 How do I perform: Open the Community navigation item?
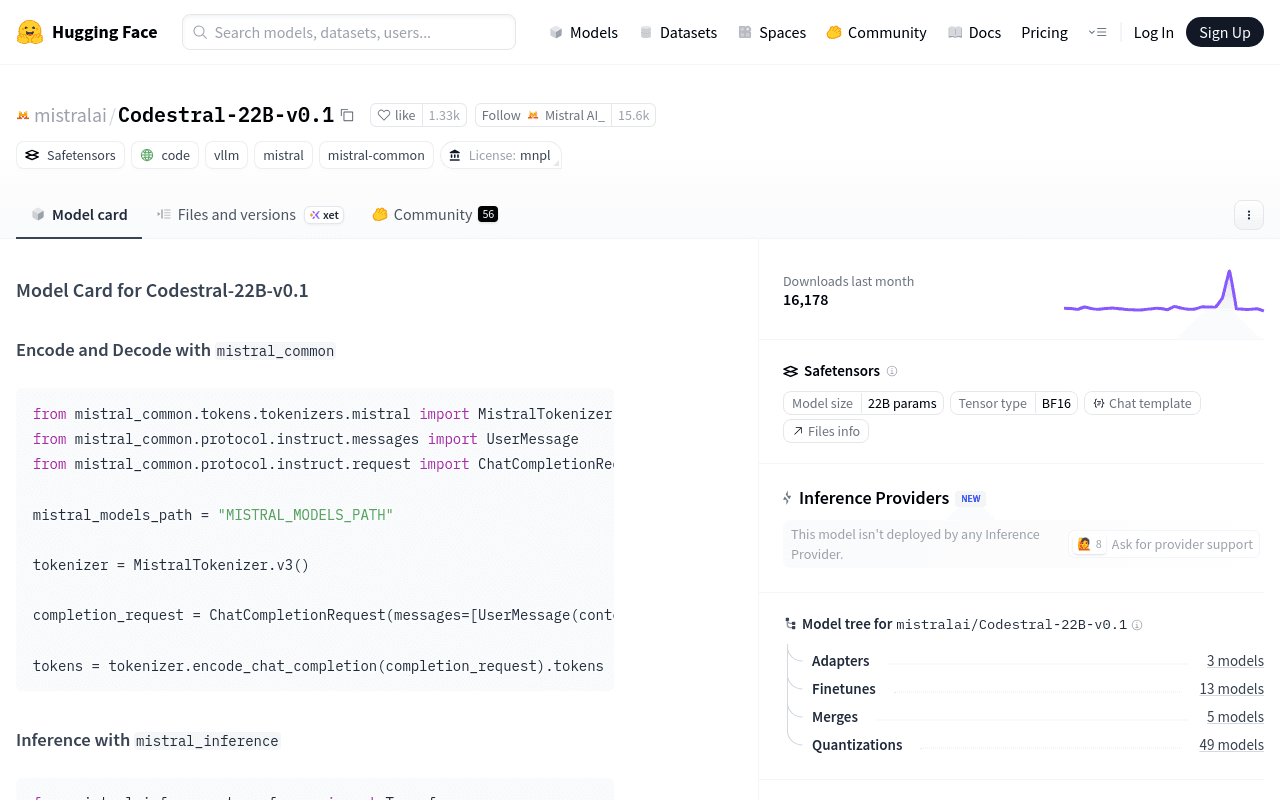(x=877, y=32)
